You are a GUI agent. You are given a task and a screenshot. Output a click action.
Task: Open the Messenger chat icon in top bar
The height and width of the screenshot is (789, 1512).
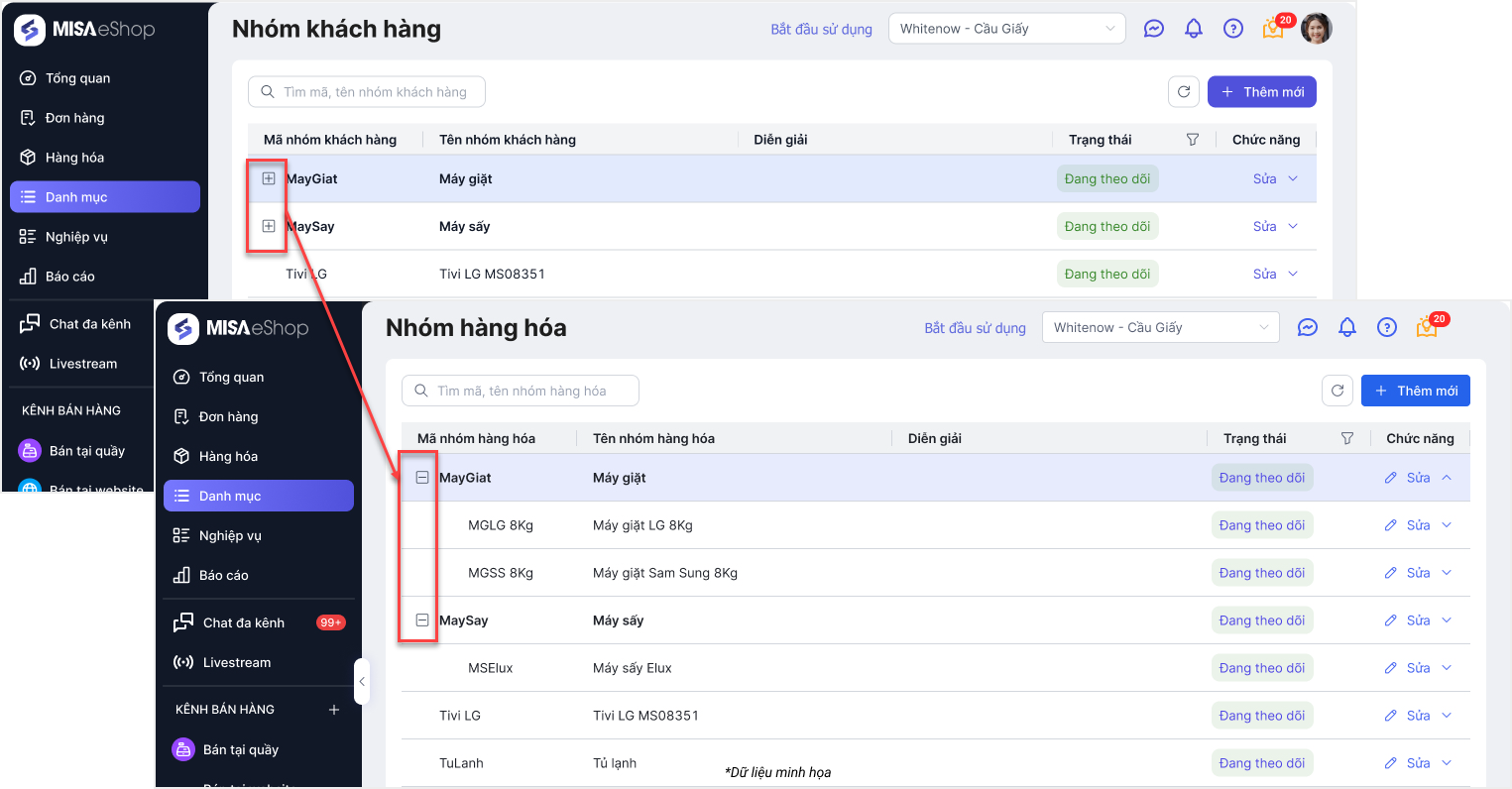(x=1308, y=328)
